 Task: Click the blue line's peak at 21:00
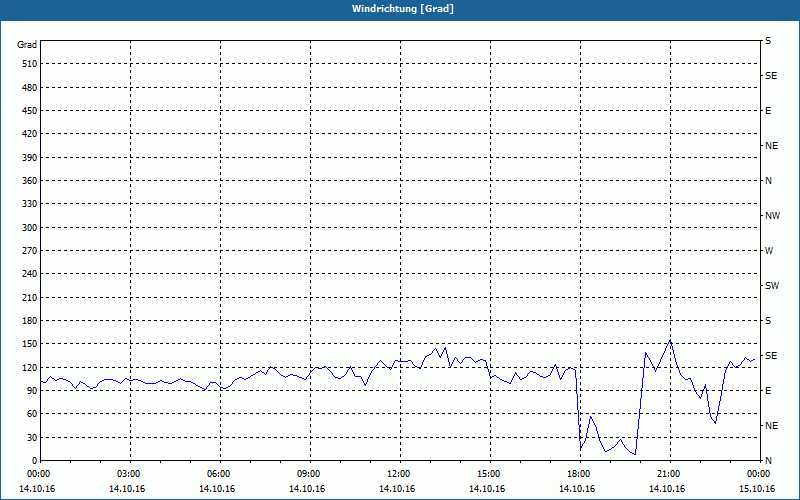click(x=670, y=340)
